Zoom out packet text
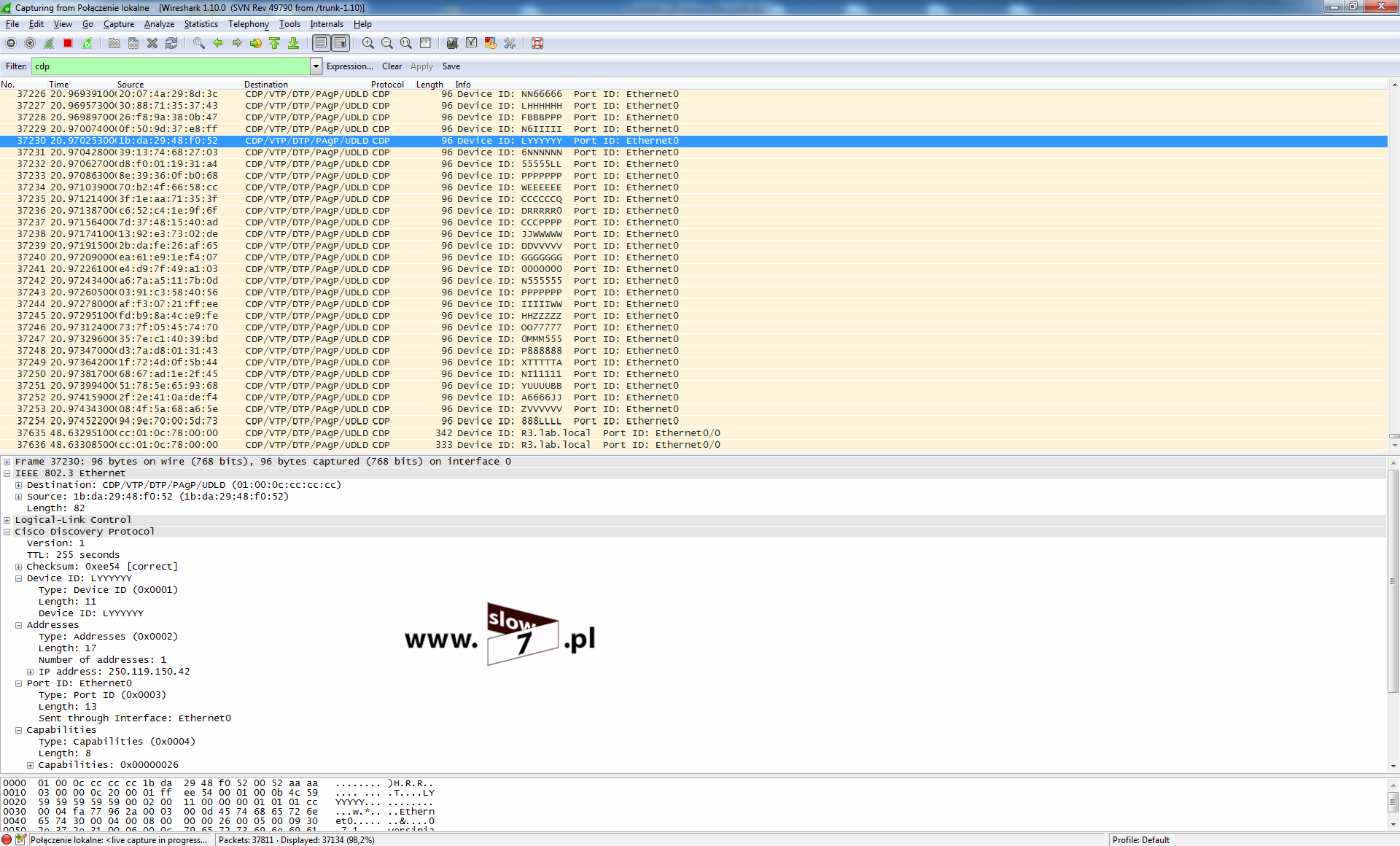 [387, 43]
